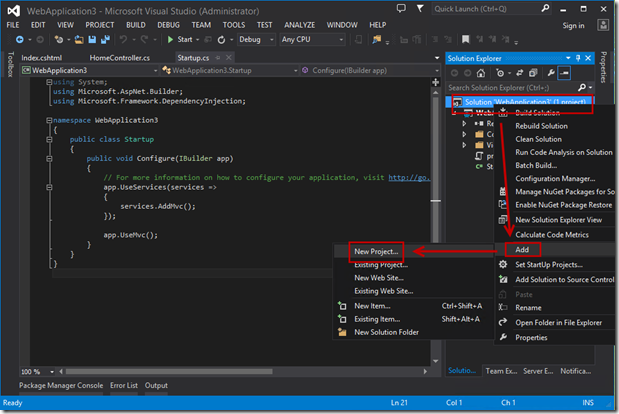Click the Sign in link
Viewport: 619px width, 414px height.
point(573,26)
